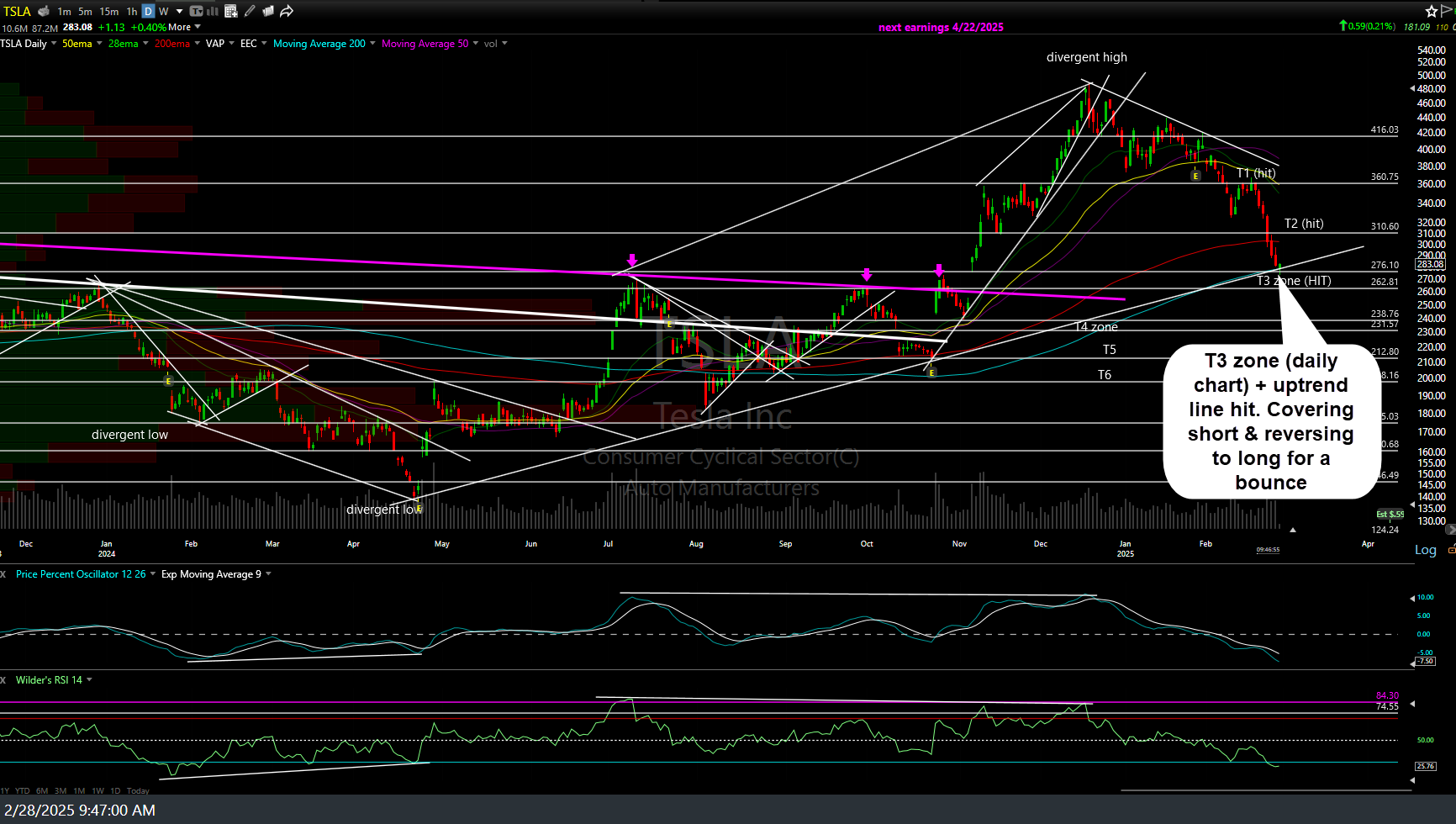Click the flag alert icon top right
The height and width of the screenshot is (824, 1456).
coord(1444,11)
